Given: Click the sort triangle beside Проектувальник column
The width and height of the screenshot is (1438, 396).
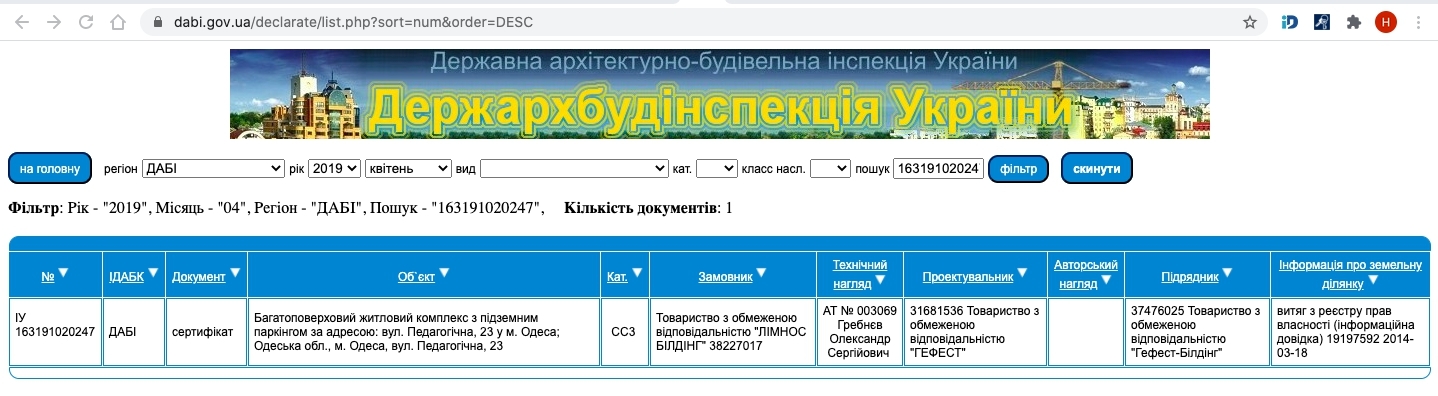Looking at the screenshot, I should point(1023,273).
